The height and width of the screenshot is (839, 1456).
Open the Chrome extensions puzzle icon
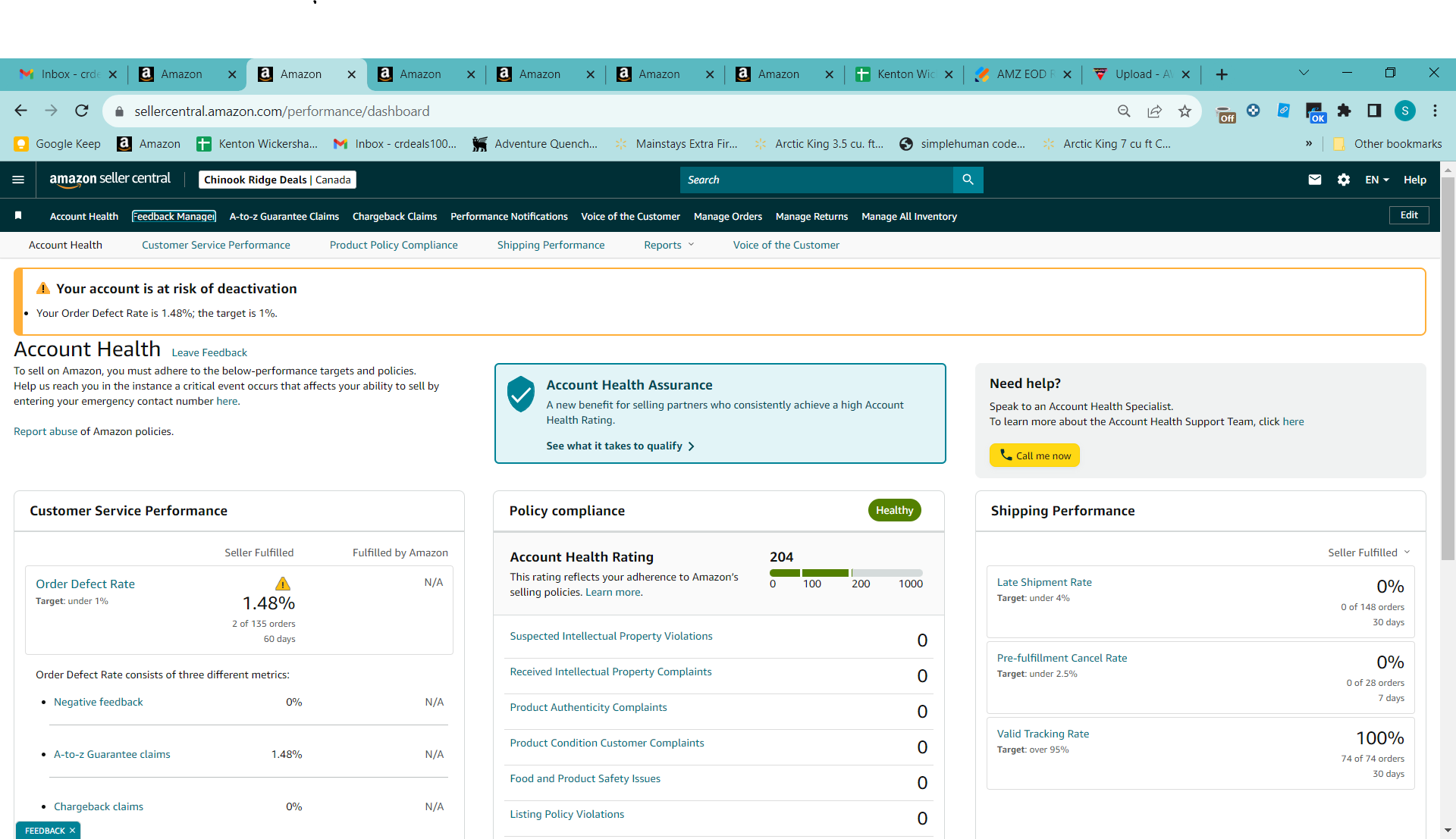click(x=1344, y=111)
